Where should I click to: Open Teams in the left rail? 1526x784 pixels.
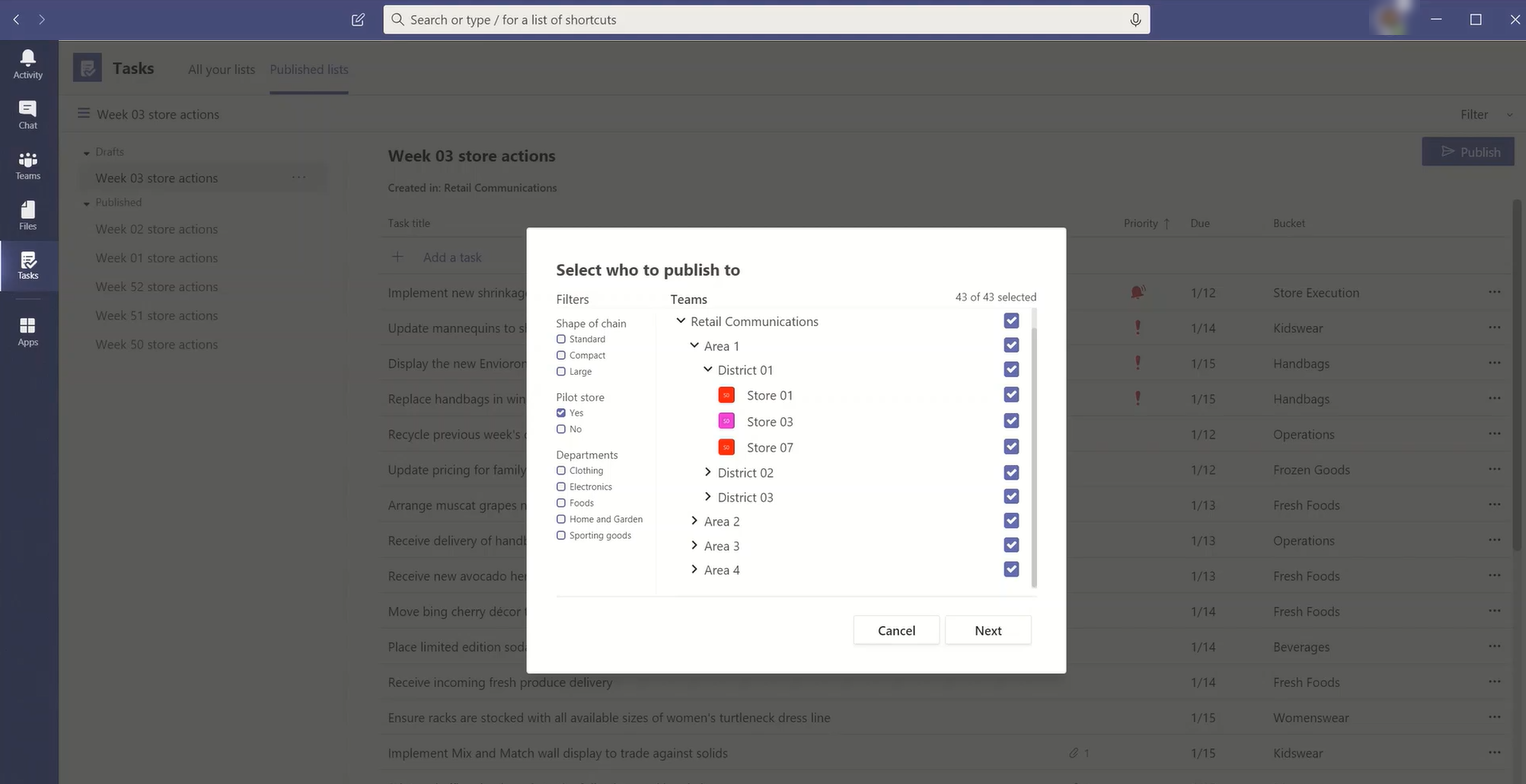[x=28, y=165]
